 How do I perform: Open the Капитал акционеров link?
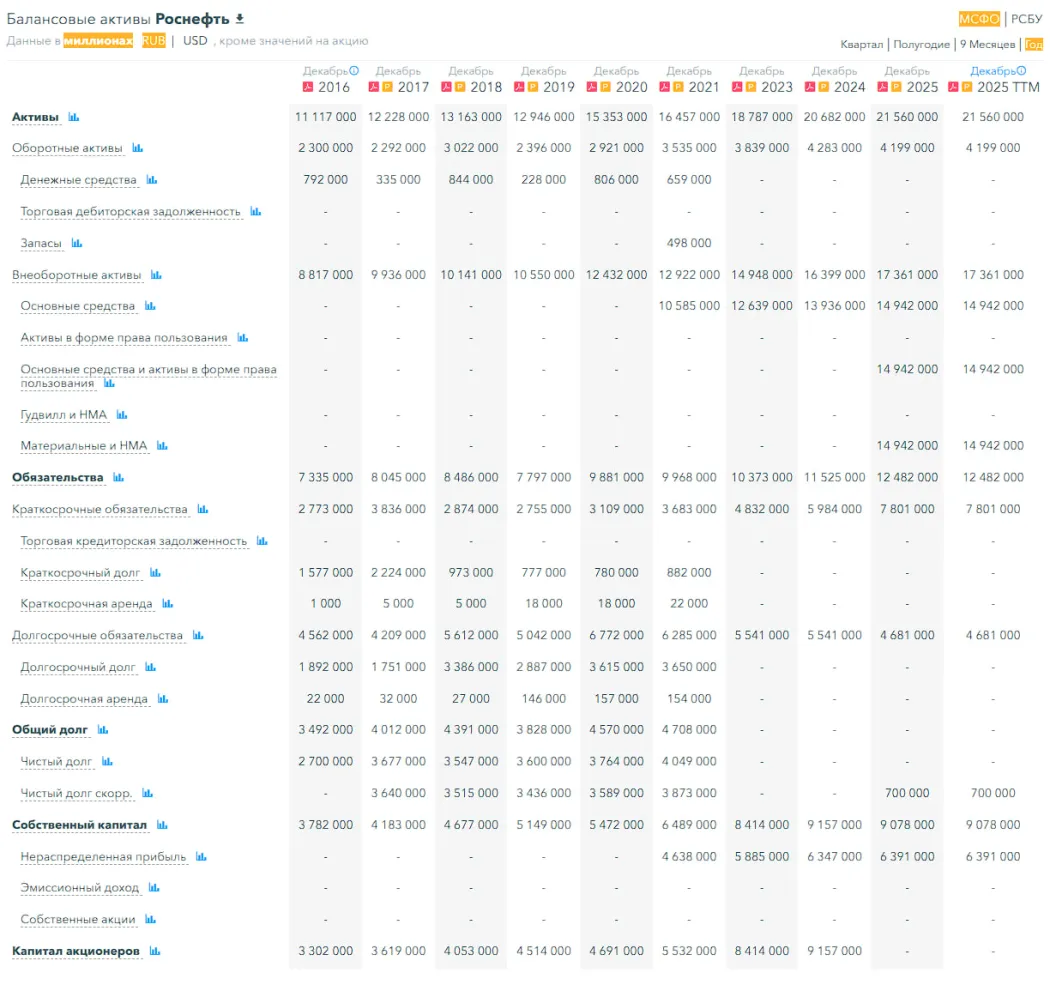point(76,951)
